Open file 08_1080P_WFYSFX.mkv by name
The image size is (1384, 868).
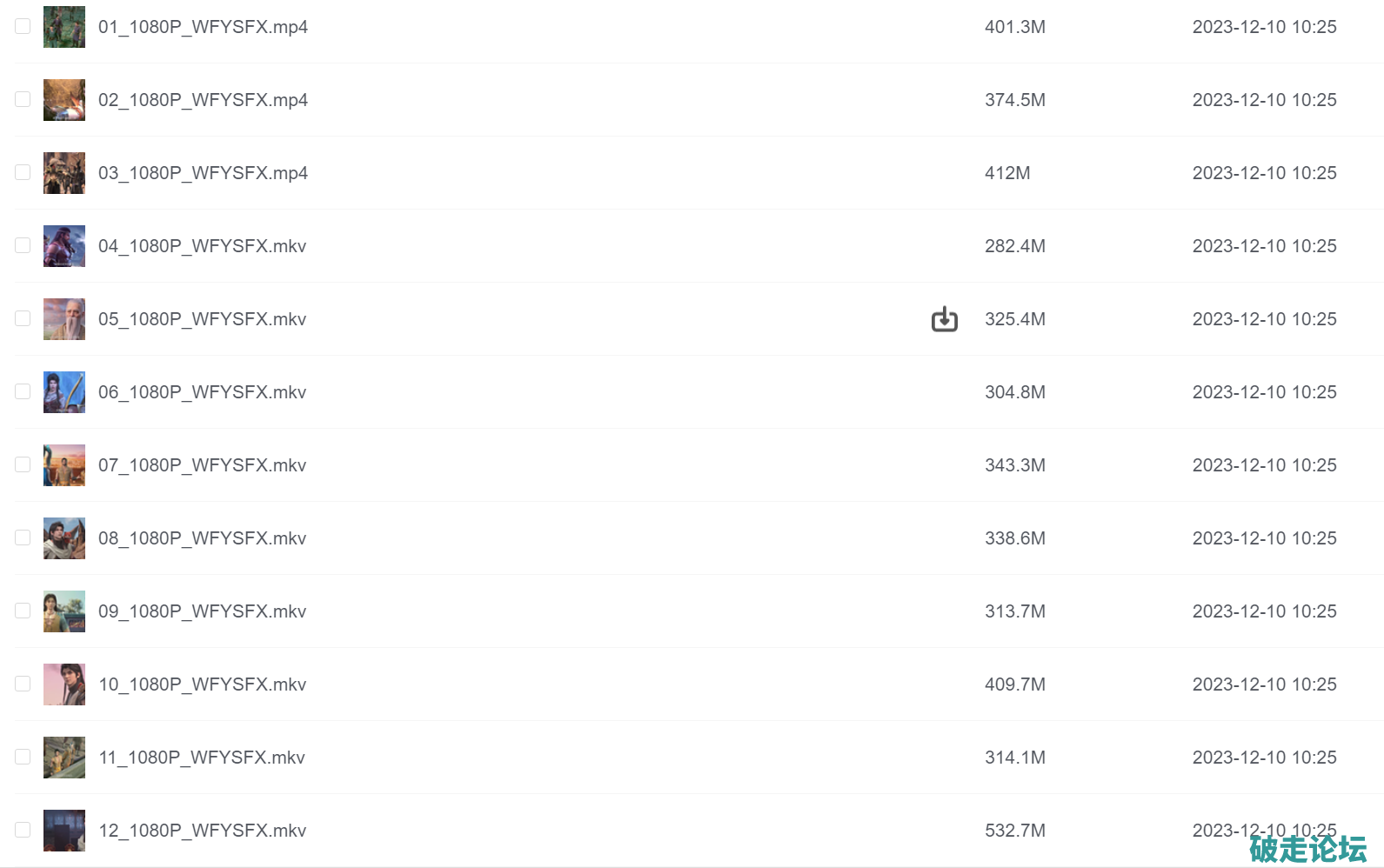(202, 538)
